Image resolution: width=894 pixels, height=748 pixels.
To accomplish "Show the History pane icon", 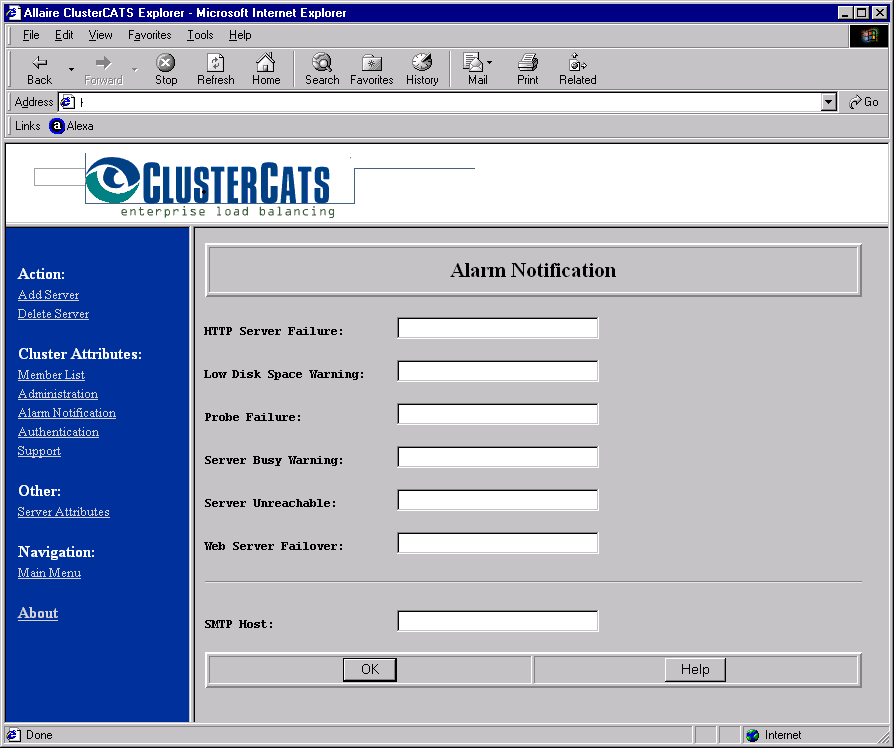I will 422,70.
